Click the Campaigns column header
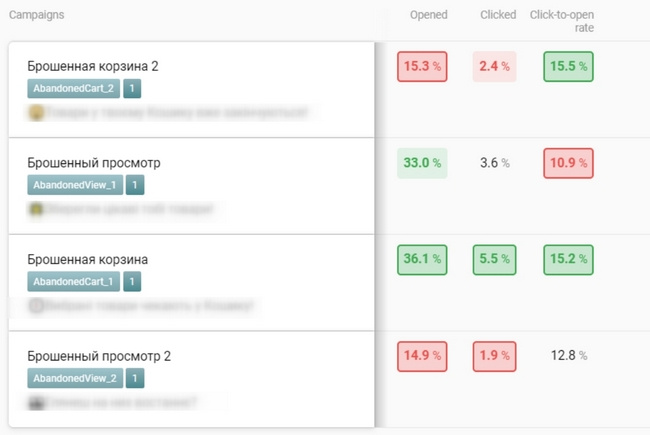This screenshot has height=435, width=650. point(36,15)
